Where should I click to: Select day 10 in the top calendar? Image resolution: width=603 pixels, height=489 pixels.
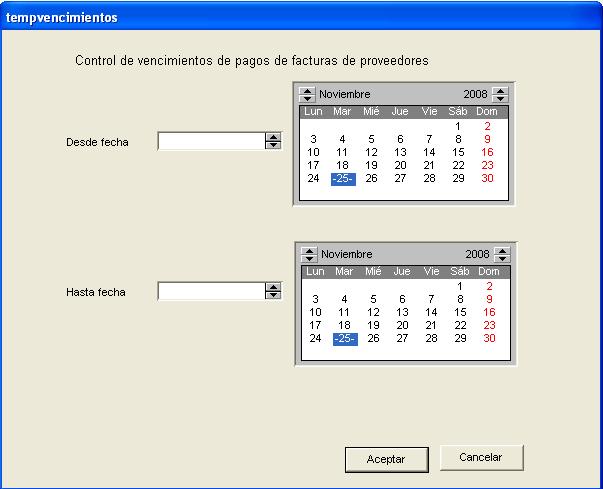(313, 152)
